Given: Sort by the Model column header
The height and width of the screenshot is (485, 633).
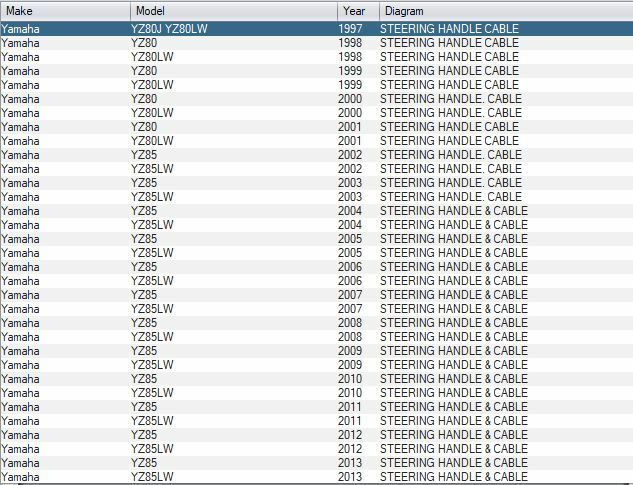Looking at the screenshot, I should point(234,11).
